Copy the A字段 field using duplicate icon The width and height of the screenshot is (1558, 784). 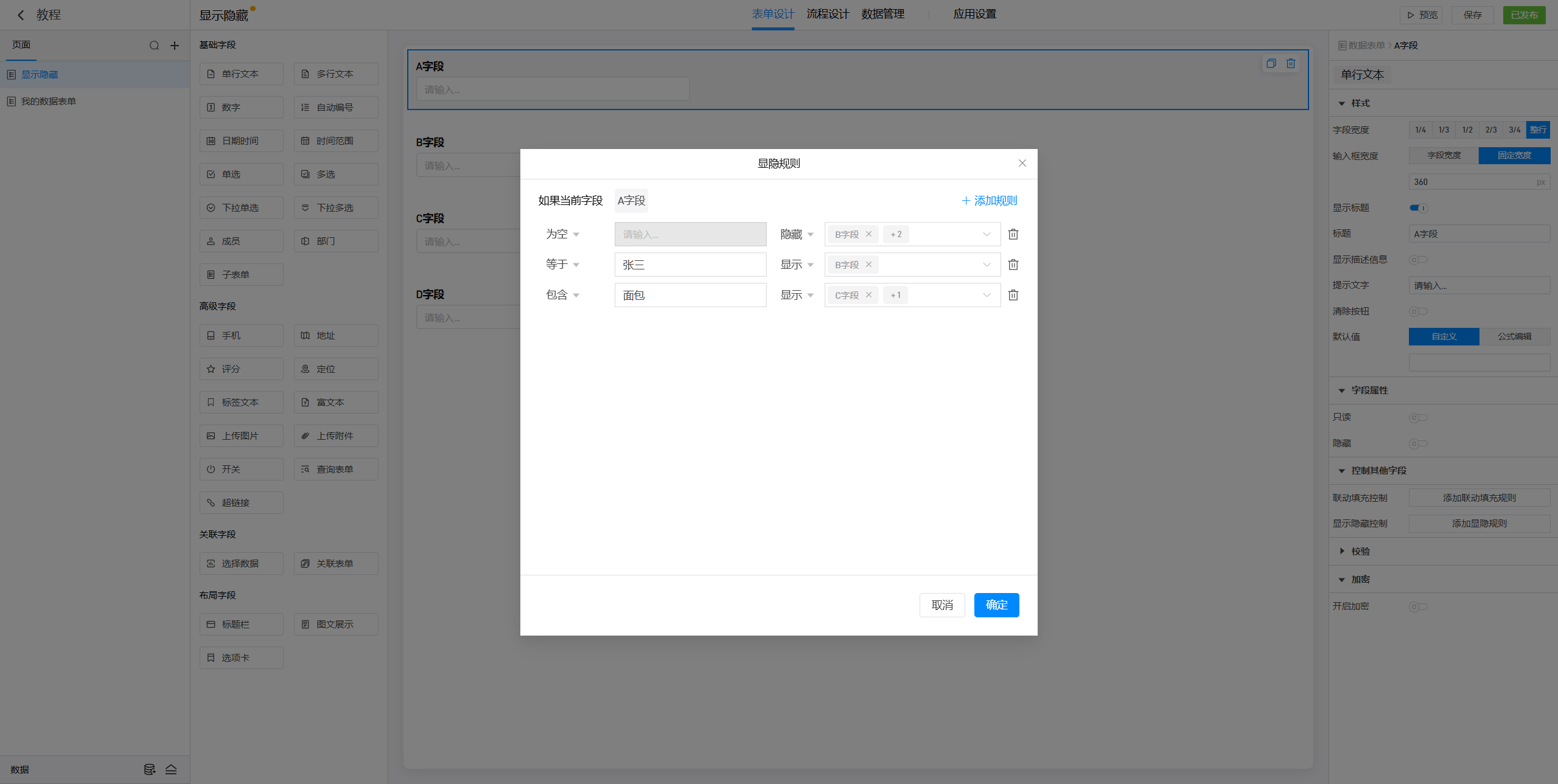(1271, 63)
